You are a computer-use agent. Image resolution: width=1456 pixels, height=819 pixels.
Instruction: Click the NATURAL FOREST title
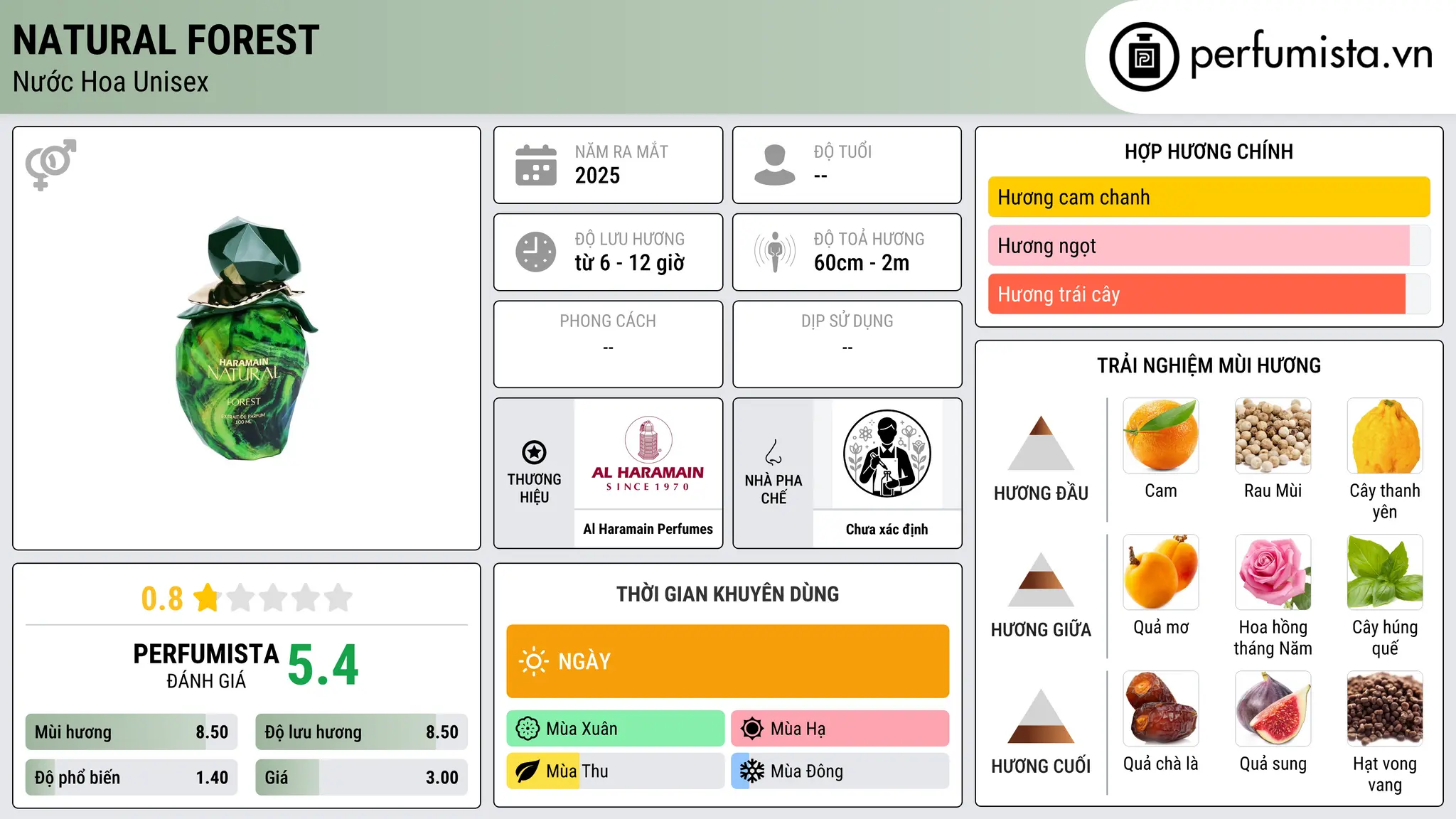point(166,40)
